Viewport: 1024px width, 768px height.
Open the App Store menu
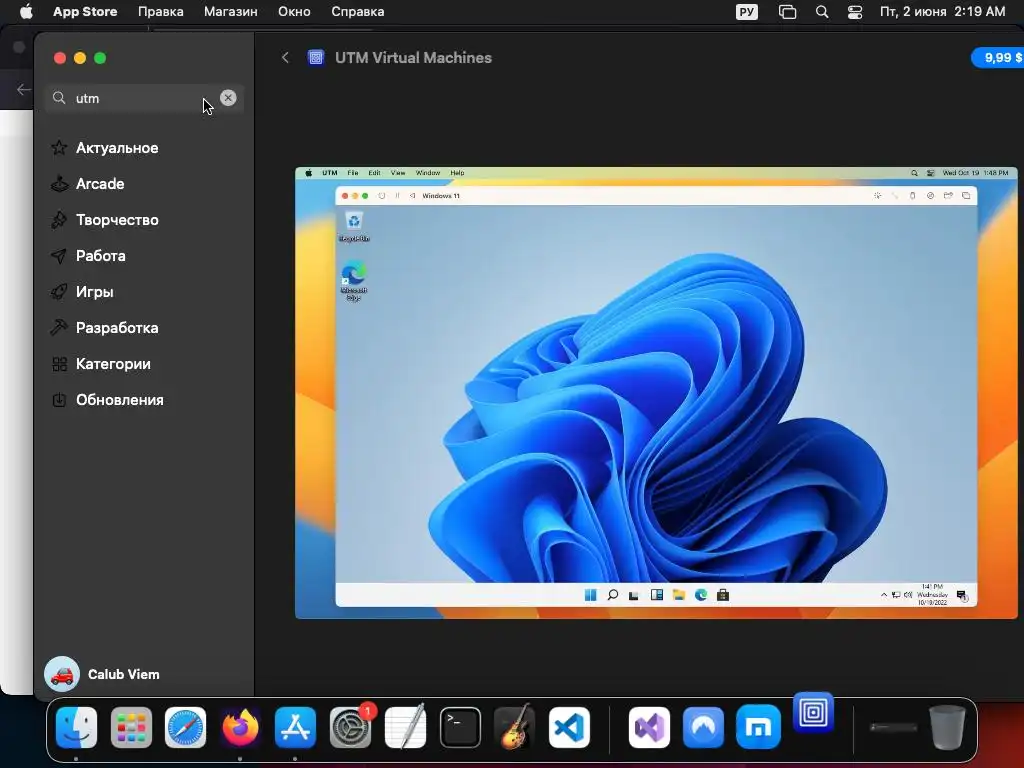pos(85,11)
